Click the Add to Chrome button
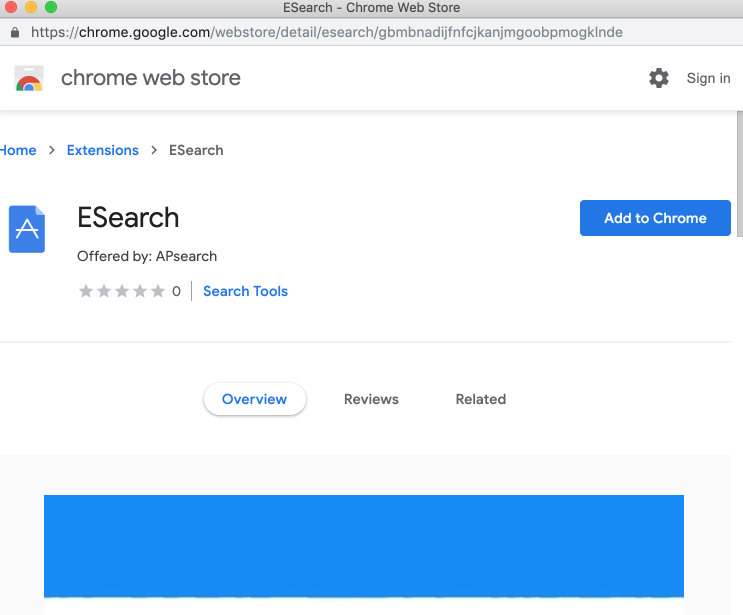Viewport: 743px width, 615px height. (655, 218)
